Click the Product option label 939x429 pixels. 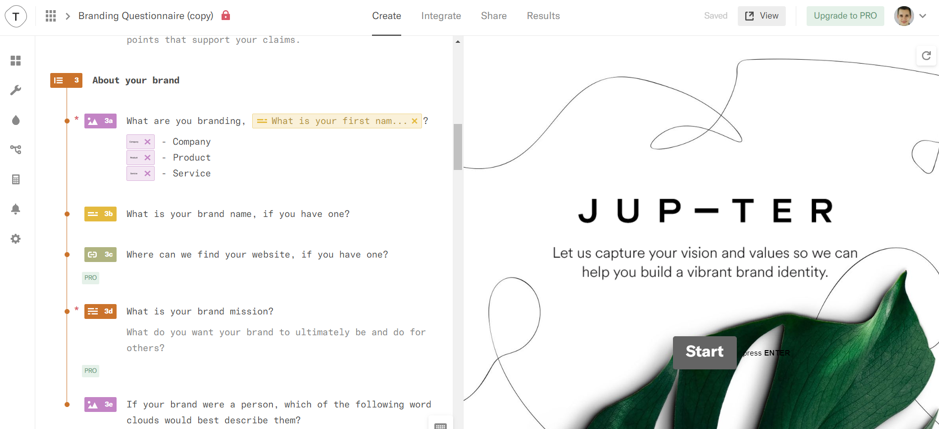(192, 158)
